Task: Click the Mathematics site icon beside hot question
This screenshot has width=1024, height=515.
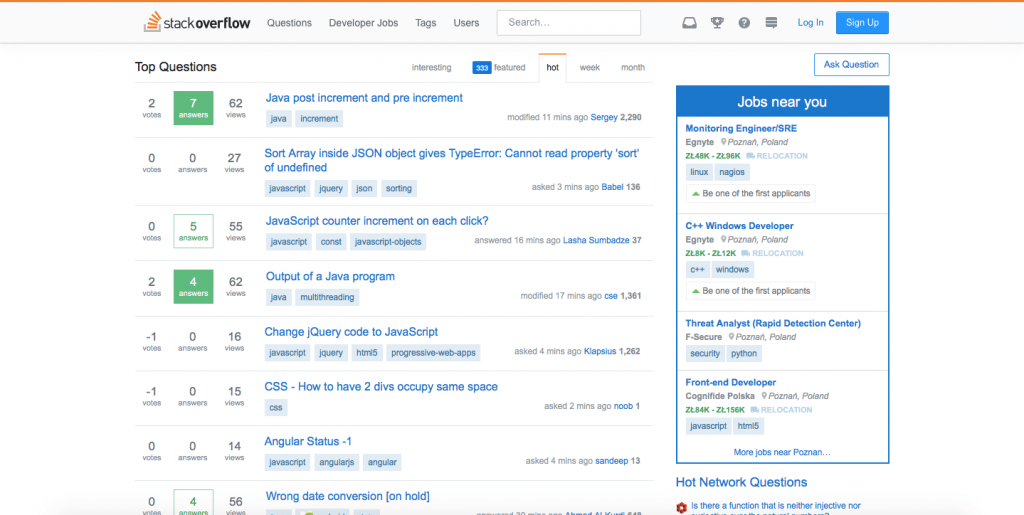Action: pos(682,507)
